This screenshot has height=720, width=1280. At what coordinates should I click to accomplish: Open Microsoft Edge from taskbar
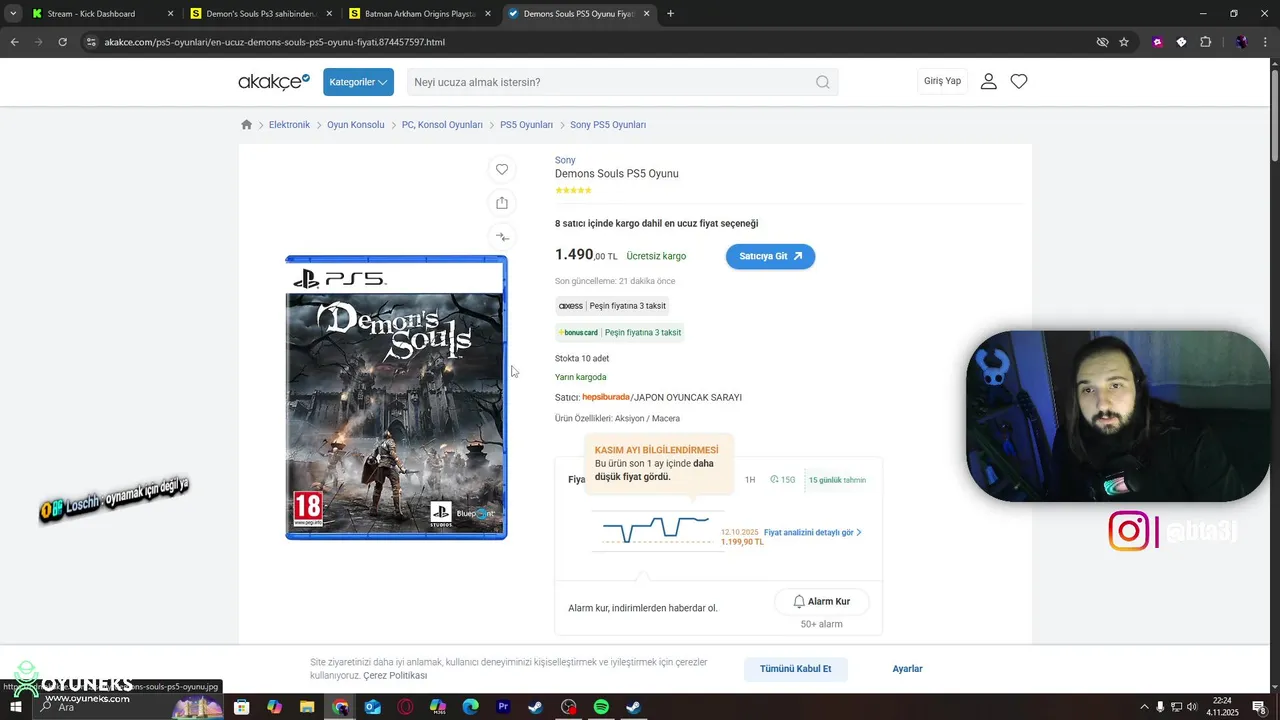(471, 707)
